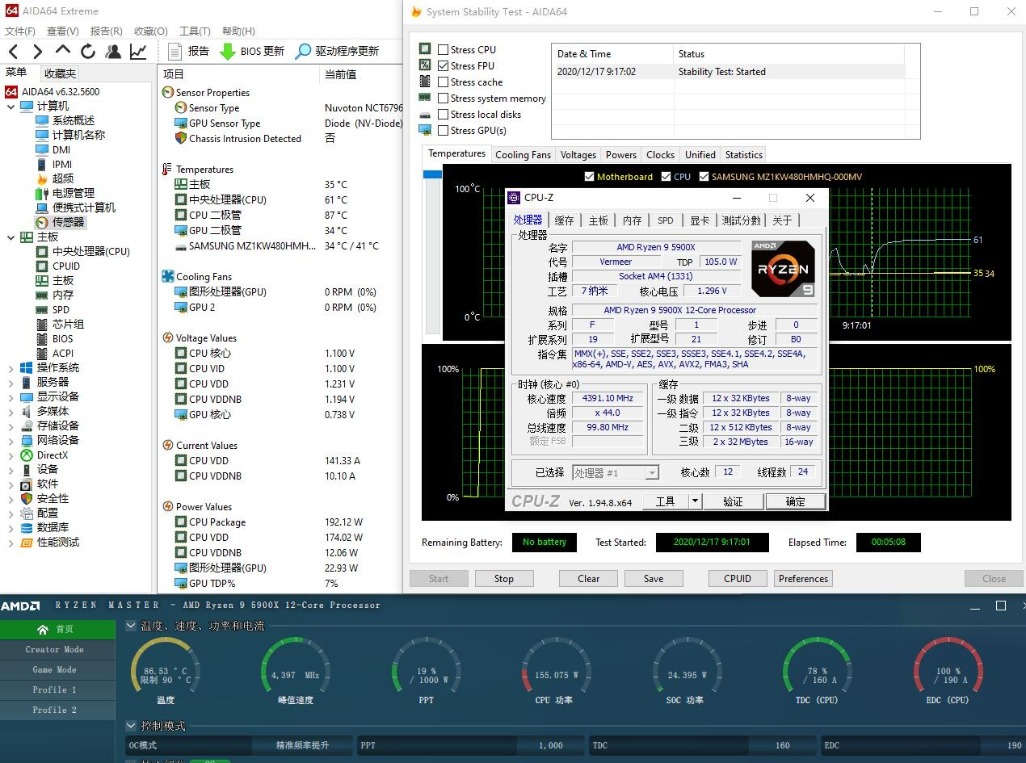
Task: Enable Stress cache checkbox
Action: (x=443, y=82)
